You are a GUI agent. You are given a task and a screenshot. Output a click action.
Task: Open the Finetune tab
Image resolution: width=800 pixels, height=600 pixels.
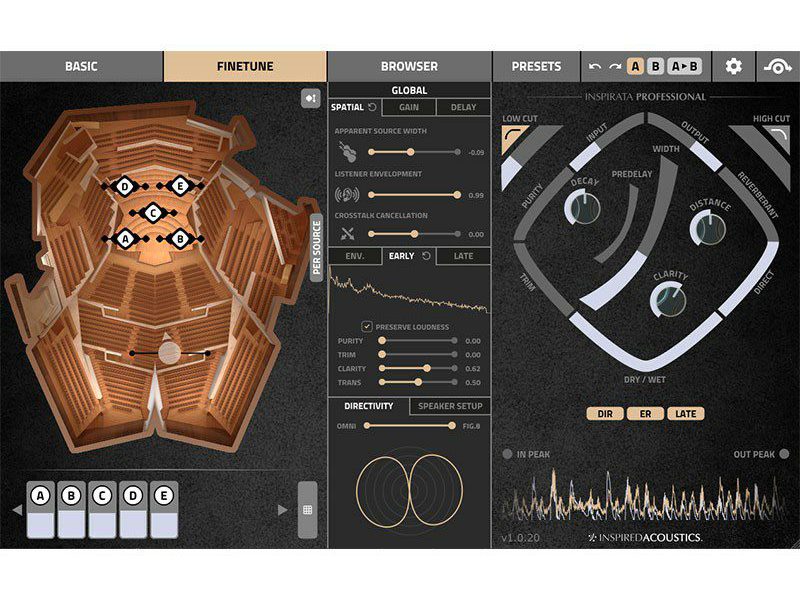pos(245,66)
